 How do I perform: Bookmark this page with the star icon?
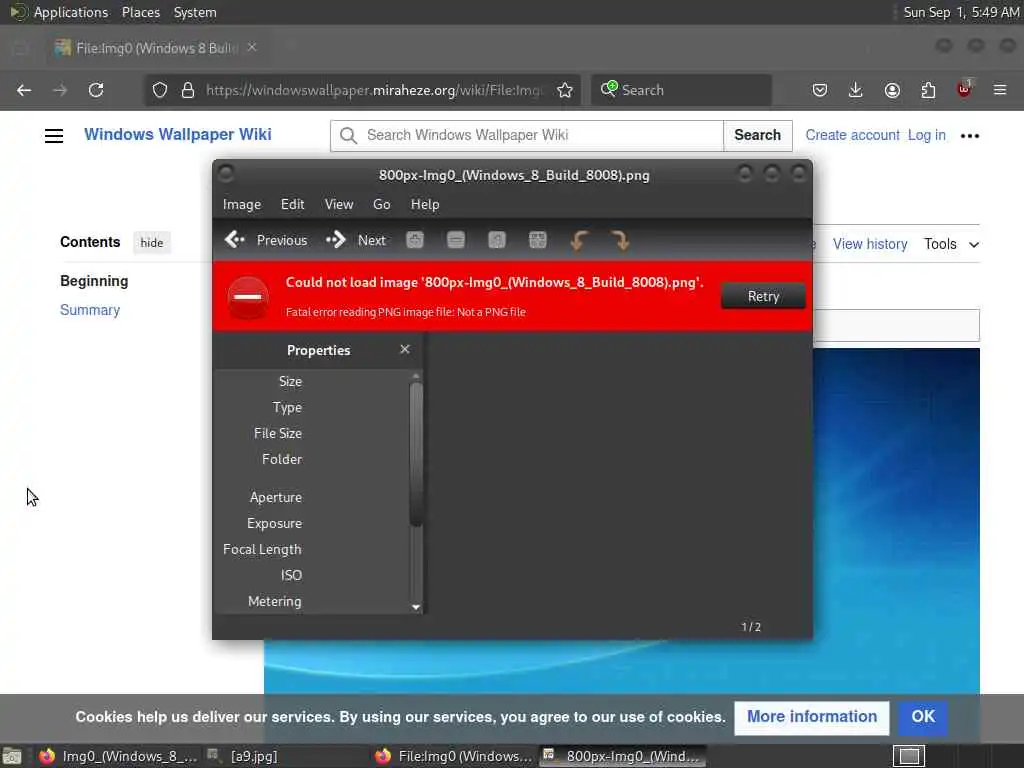[x=565, y=90]
